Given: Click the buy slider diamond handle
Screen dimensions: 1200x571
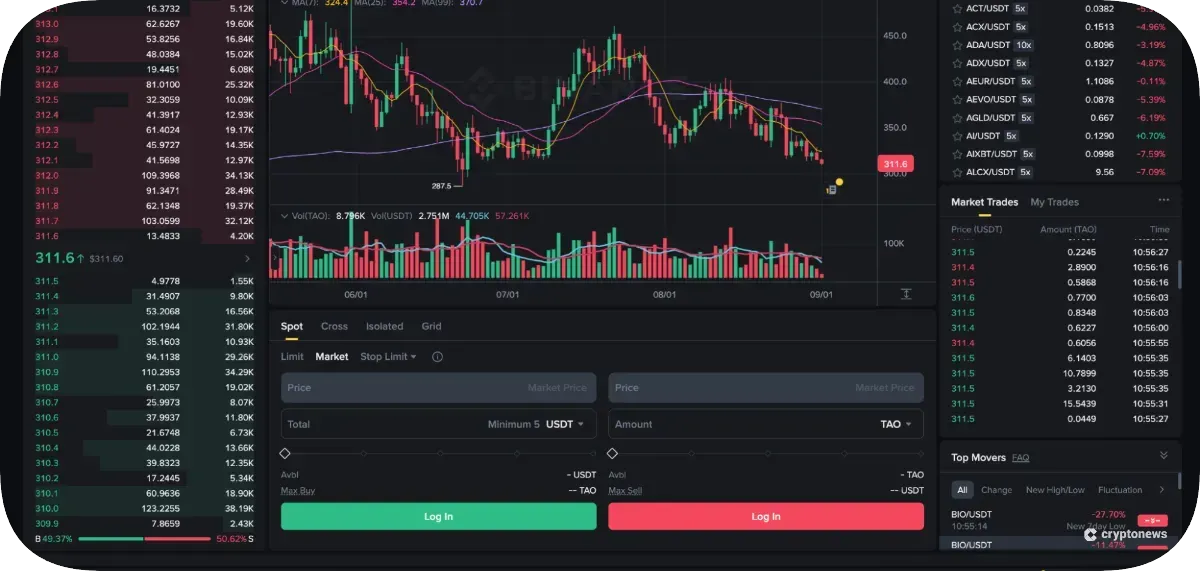Looking at the screenshot, I should (285, 453).
